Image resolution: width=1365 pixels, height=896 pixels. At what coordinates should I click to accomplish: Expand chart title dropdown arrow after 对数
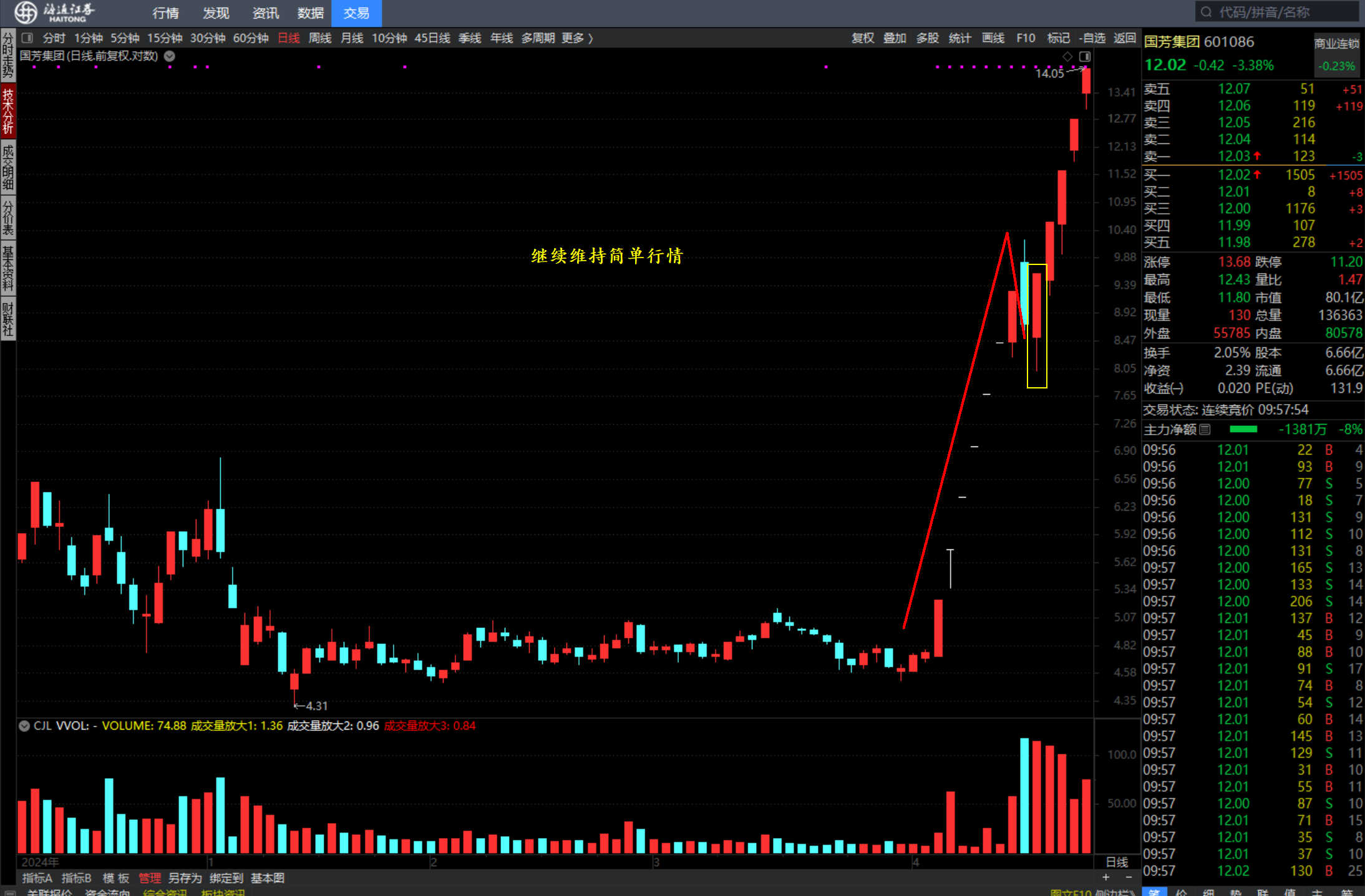[x=170, y=56]
